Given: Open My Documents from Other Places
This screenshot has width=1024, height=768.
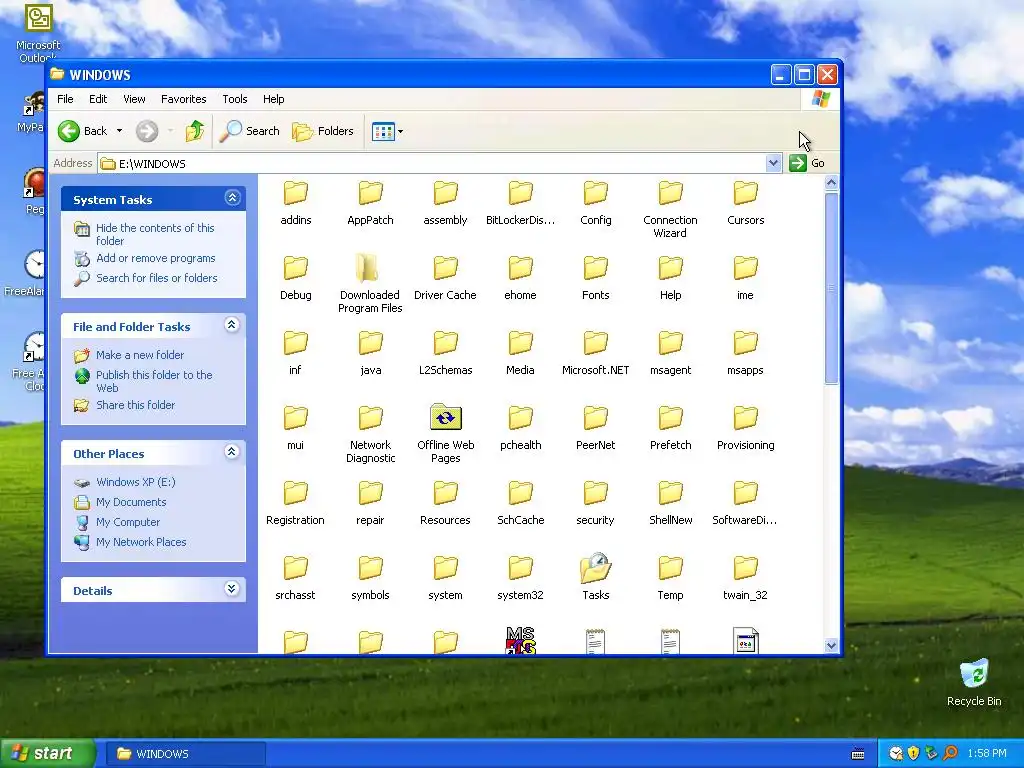Looking at the screenshot, I should pos(131,502).
